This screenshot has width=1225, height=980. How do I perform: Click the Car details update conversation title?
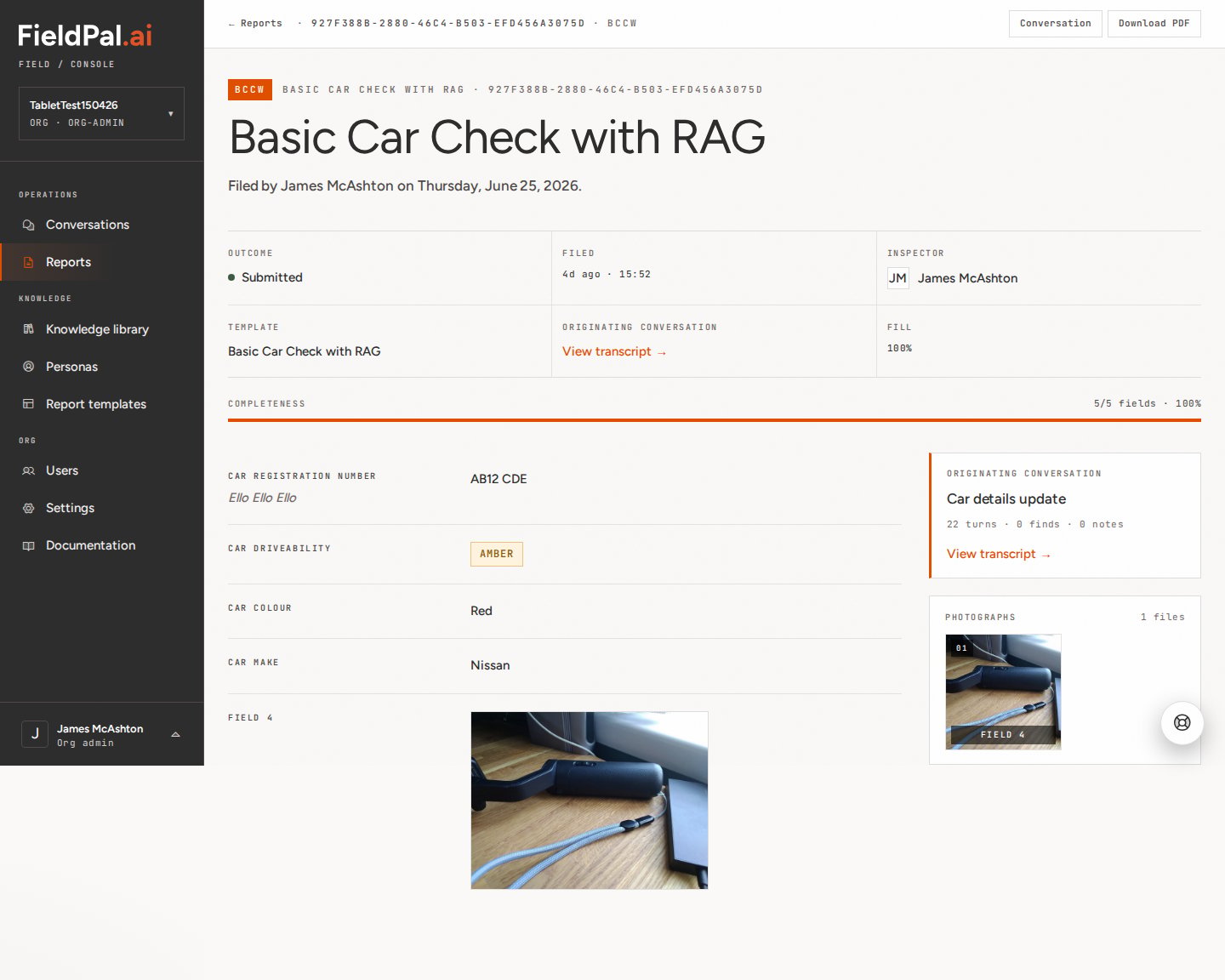pyautogui.click(x=1006, y=499)
